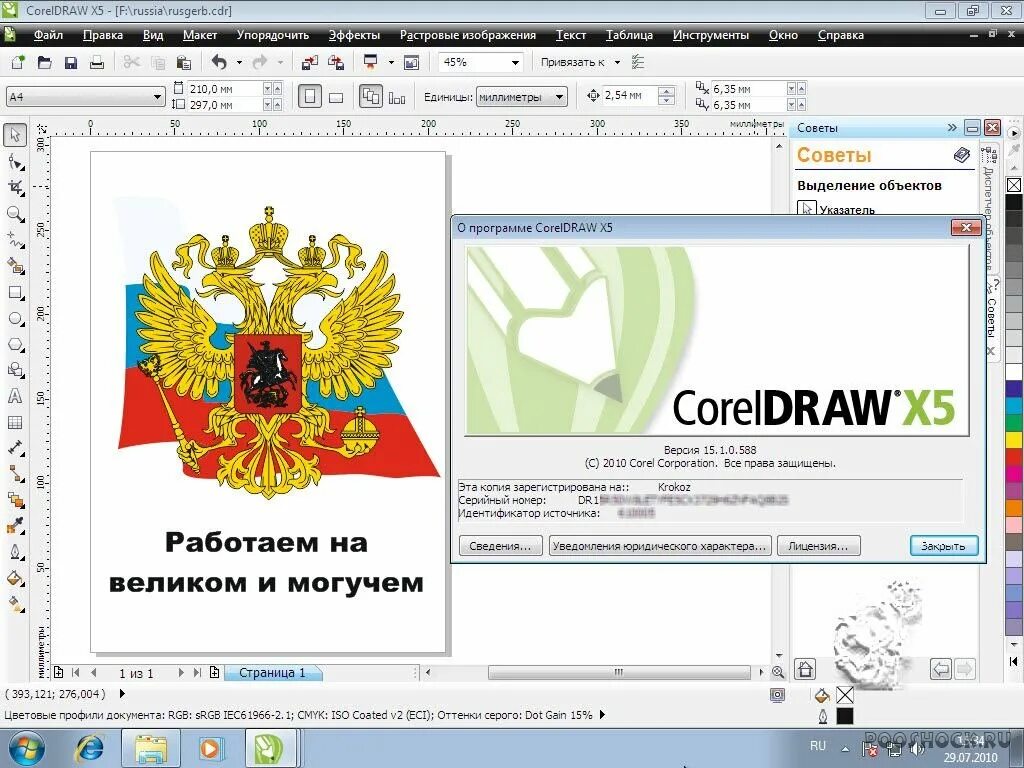The height and width of the screenshot is (768, 1024).
Task: Toggle apply layout to all pages
Action: coord(371,97)
